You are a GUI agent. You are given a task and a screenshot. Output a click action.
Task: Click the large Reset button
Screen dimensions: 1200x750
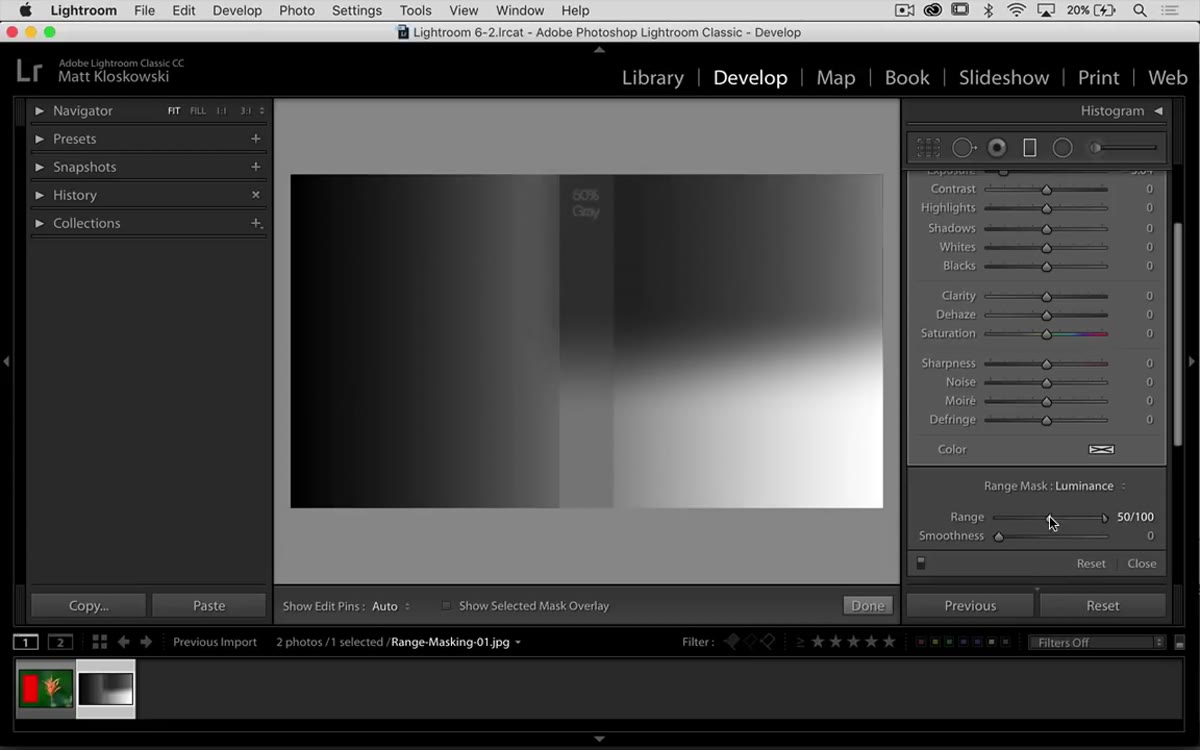click(1103, 606)
